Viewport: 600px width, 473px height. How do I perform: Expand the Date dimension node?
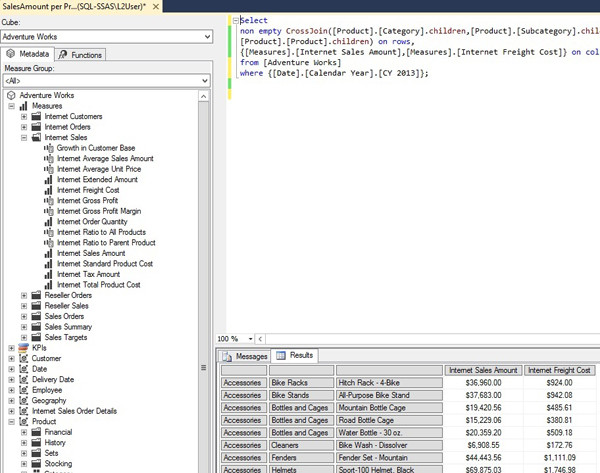click(11, 369)
